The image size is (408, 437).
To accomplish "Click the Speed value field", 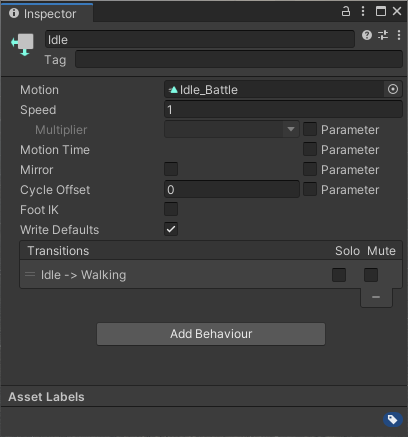I will click(x=283, y=109).
